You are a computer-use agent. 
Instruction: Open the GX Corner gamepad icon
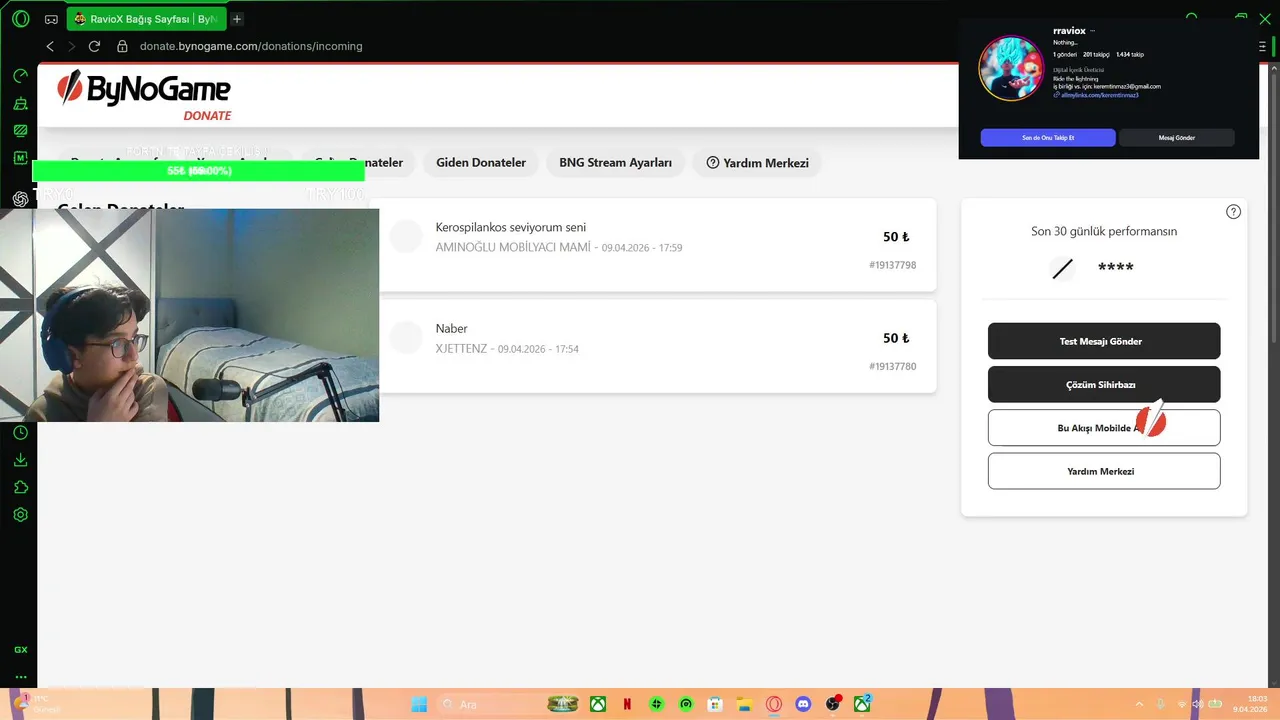pos(51,19)
